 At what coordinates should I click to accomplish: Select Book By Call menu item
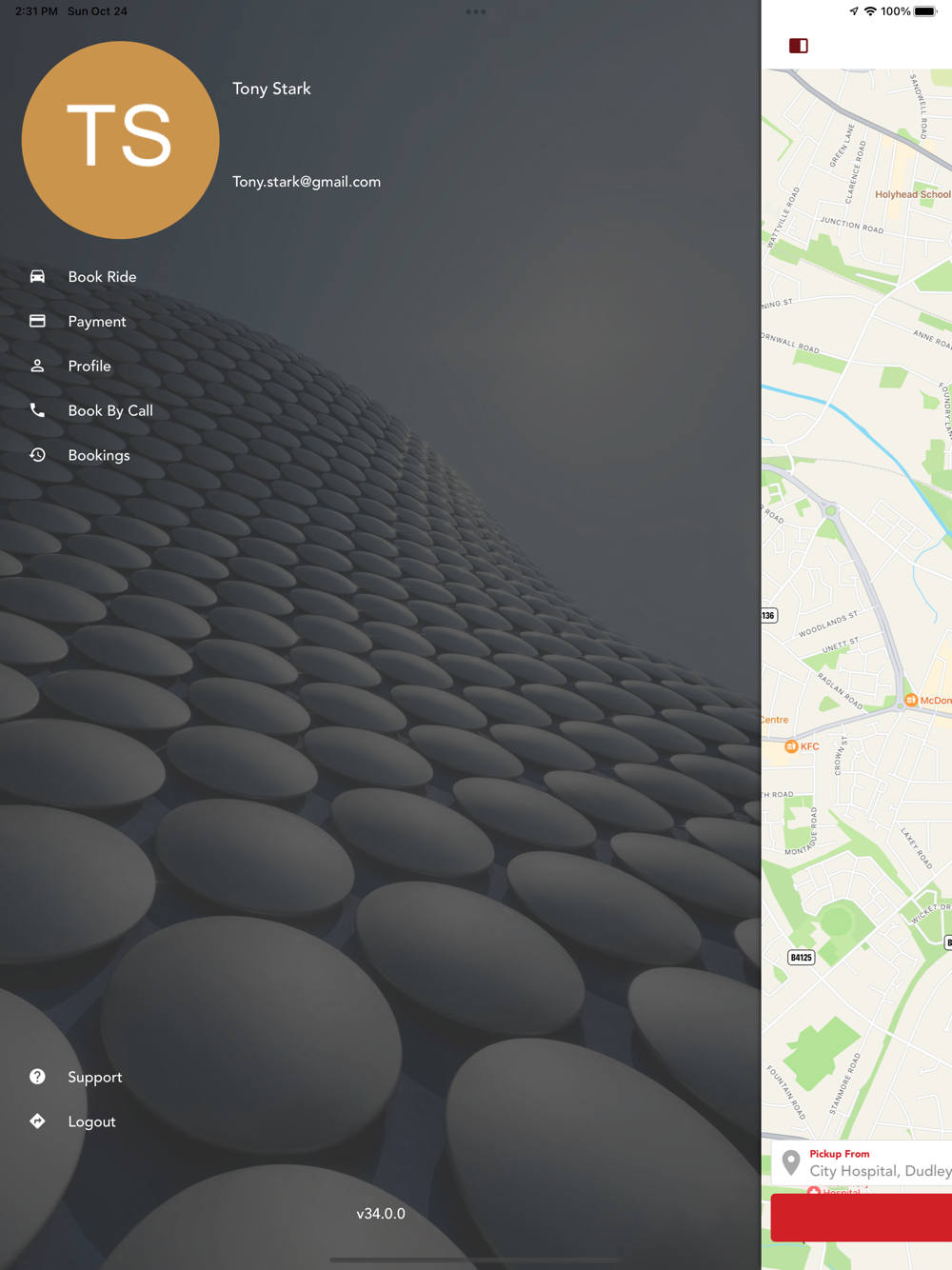tap(110, 410)
